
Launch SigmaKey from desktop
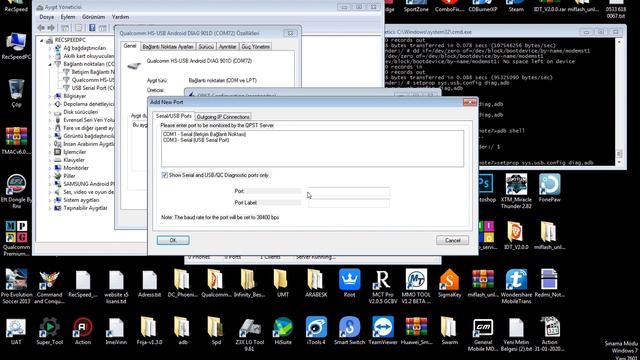(449, 282)
